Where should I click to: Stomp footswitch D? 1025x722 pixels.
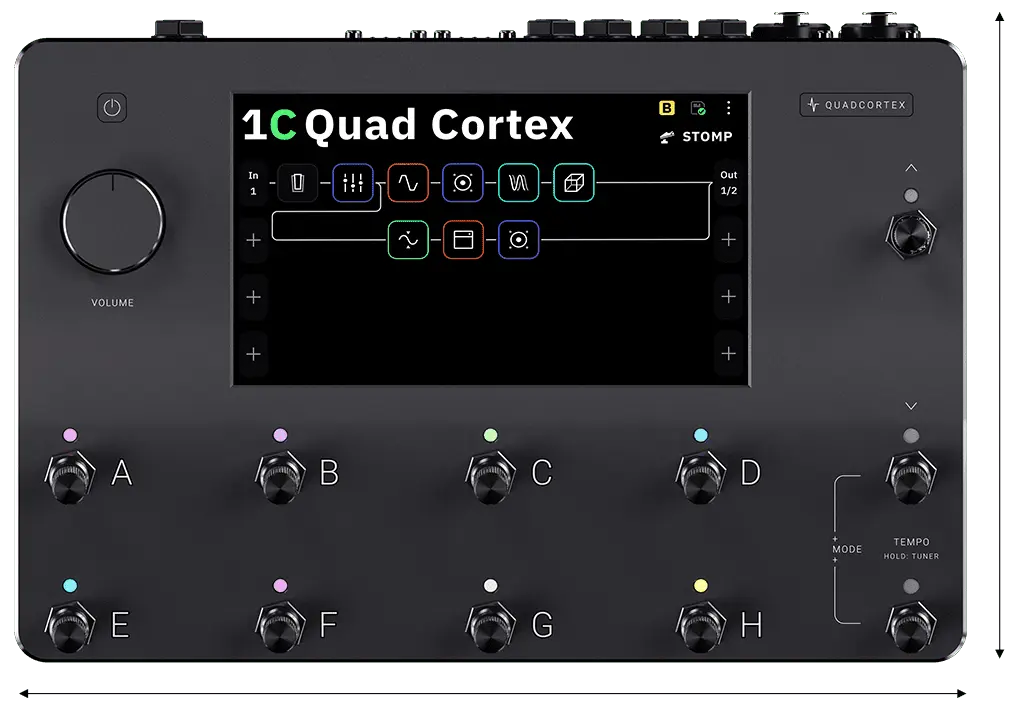[701, 477]
